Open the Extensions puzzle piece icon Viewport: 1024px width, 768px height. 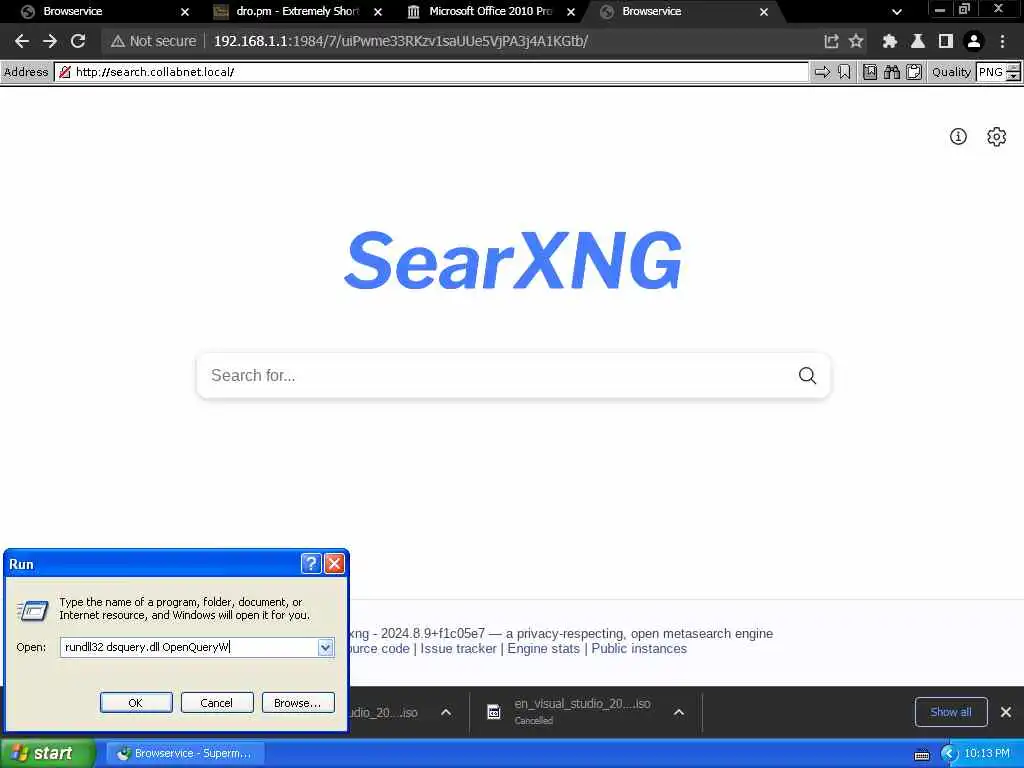coord(889,41)
